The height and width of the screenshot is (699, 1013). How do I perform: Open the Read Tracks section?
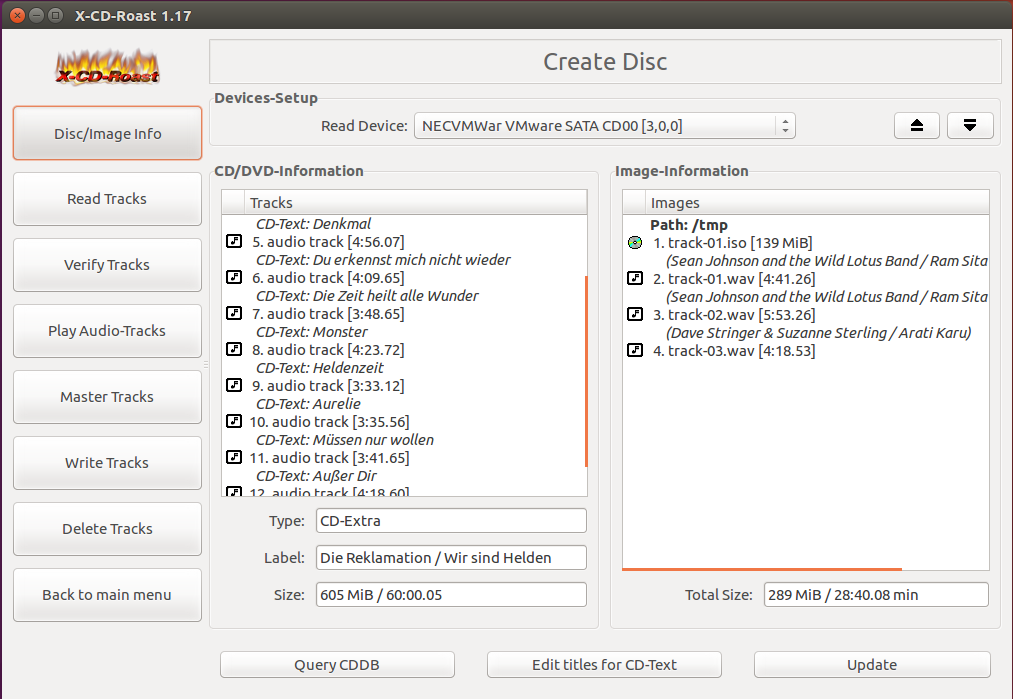(107, 199)
